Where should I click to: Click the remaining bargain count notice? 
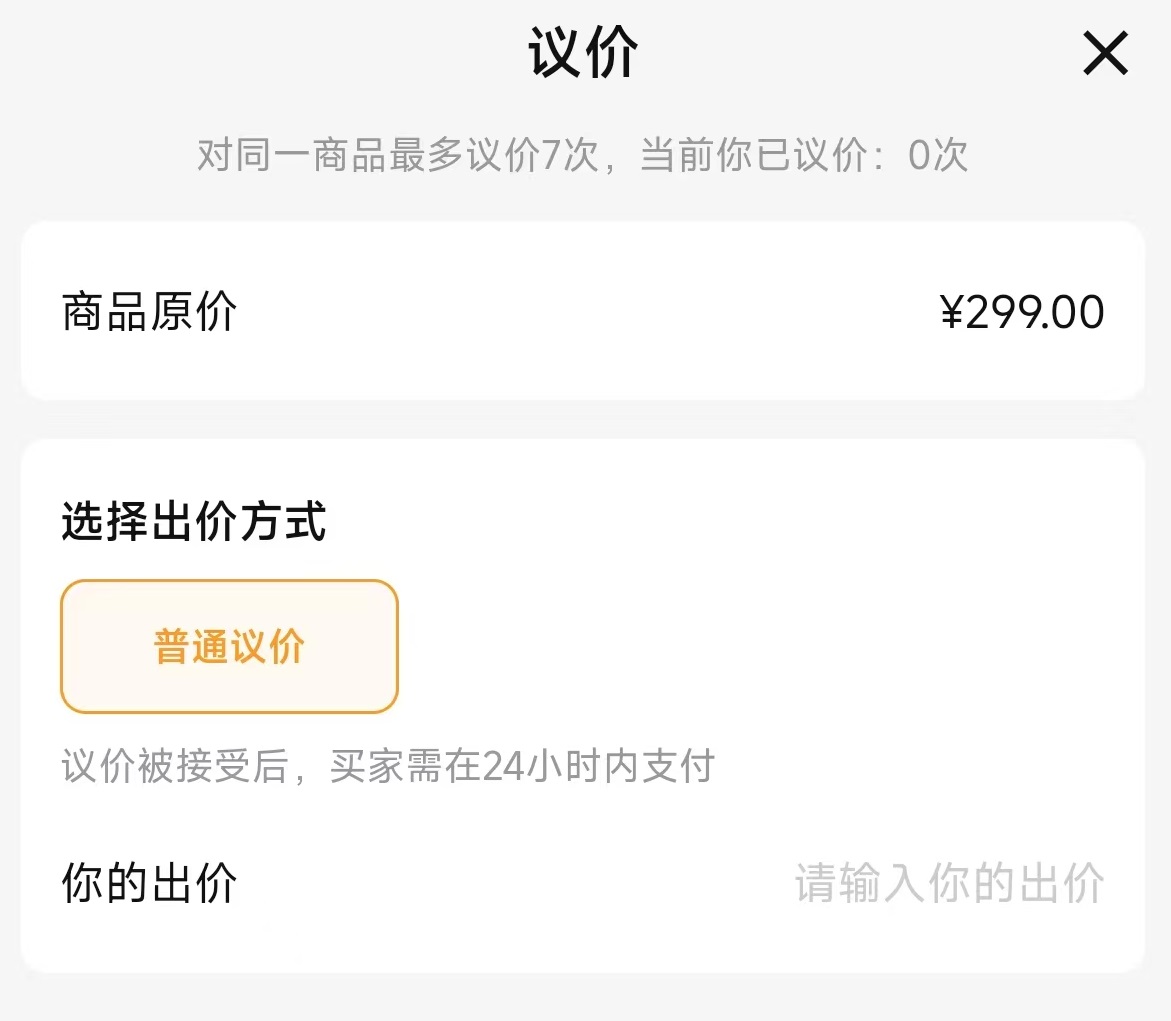coord(585,155)
